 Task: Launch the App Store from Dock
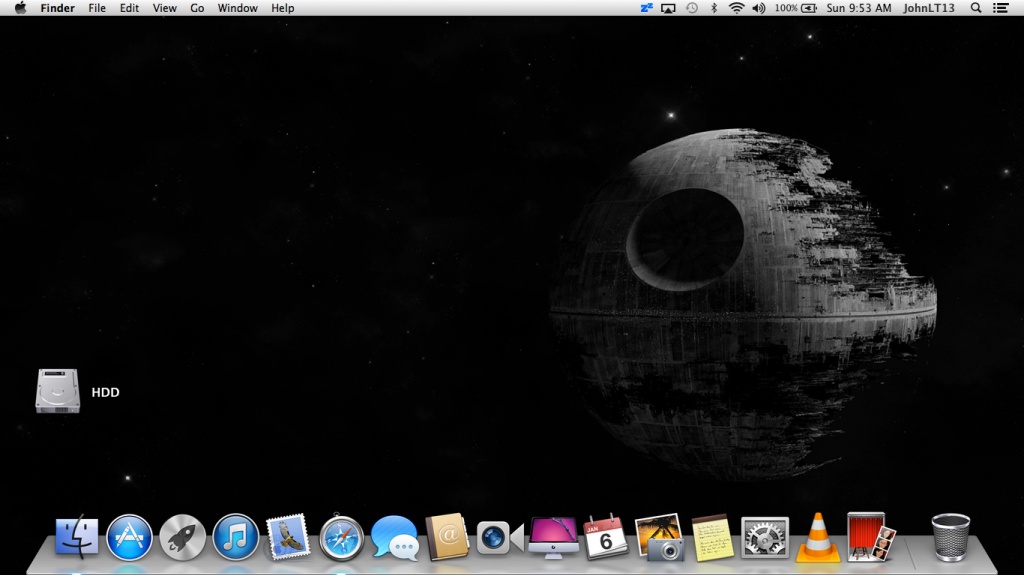[129, 537]
